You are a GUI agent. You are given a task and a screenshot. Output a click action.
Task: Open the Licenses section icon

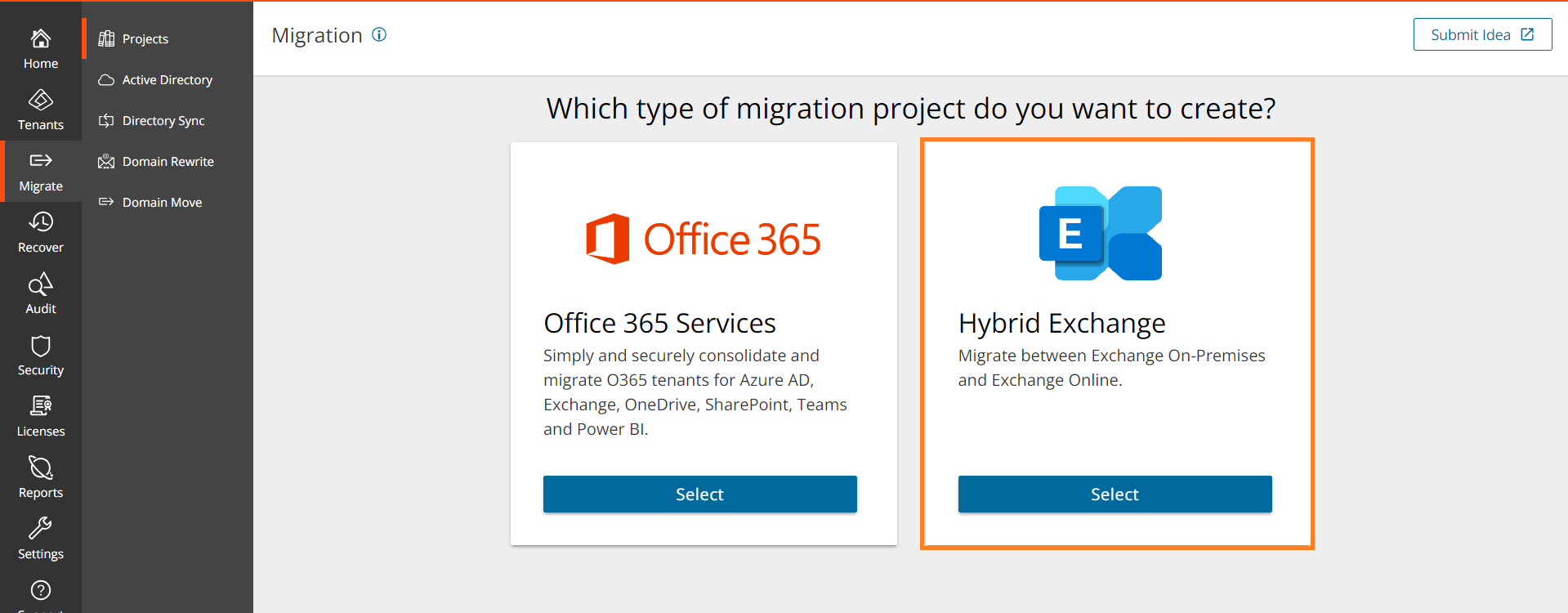pos(41,406)
